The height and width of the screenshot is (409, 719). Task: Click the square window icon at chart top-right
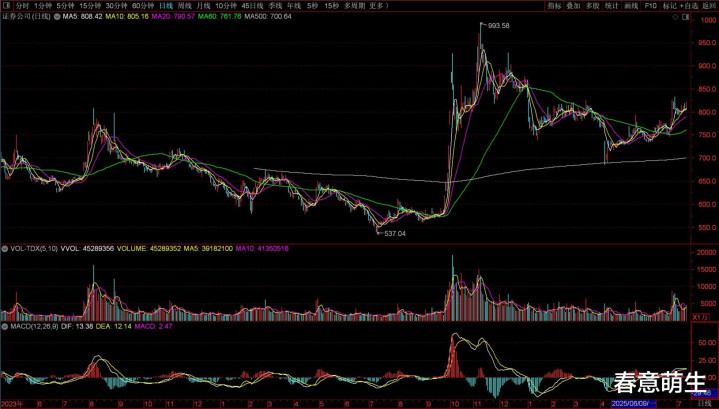point(685,17)
